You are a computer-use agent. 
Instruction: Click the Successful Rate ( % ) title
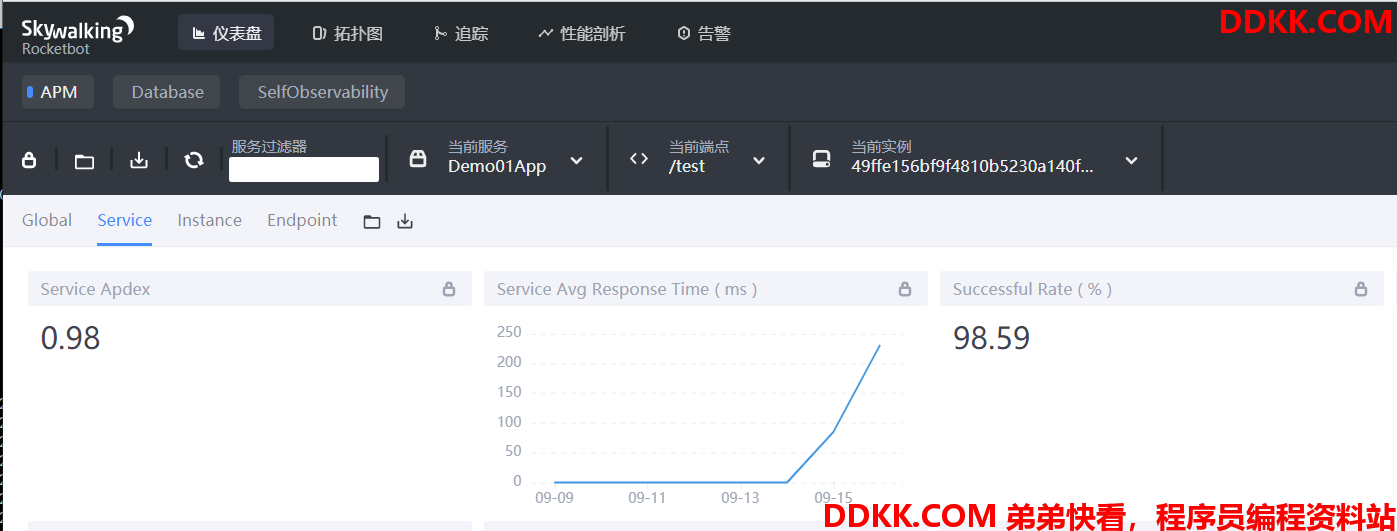tap(1032, 289)
